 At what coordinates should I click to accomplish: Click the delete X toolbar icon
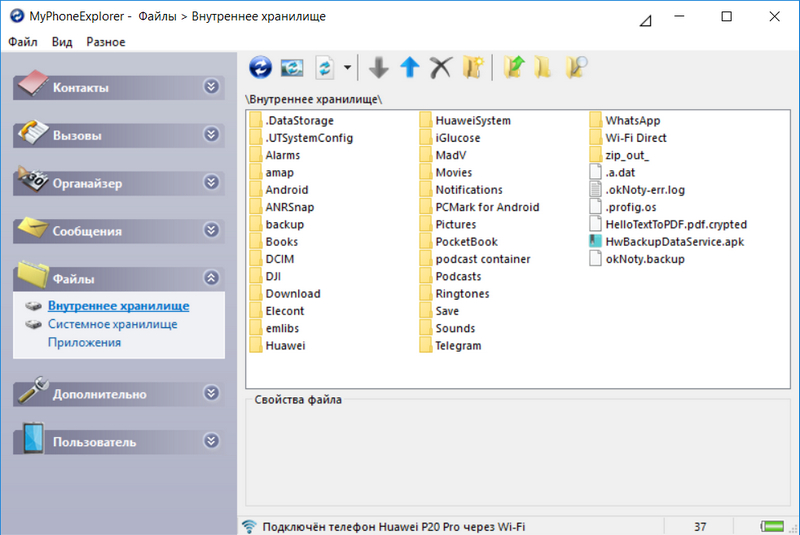(440, 67)
